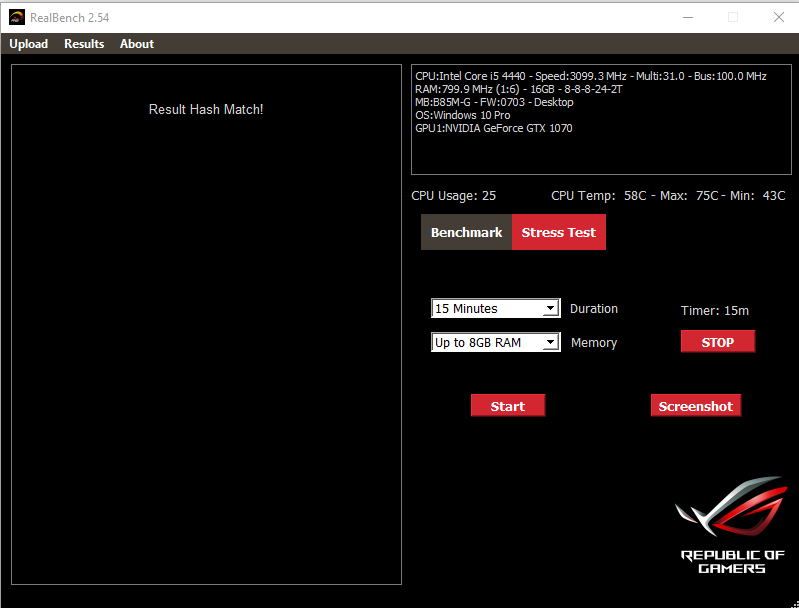Click the RealBench app icon in title bar

point(17,16)
